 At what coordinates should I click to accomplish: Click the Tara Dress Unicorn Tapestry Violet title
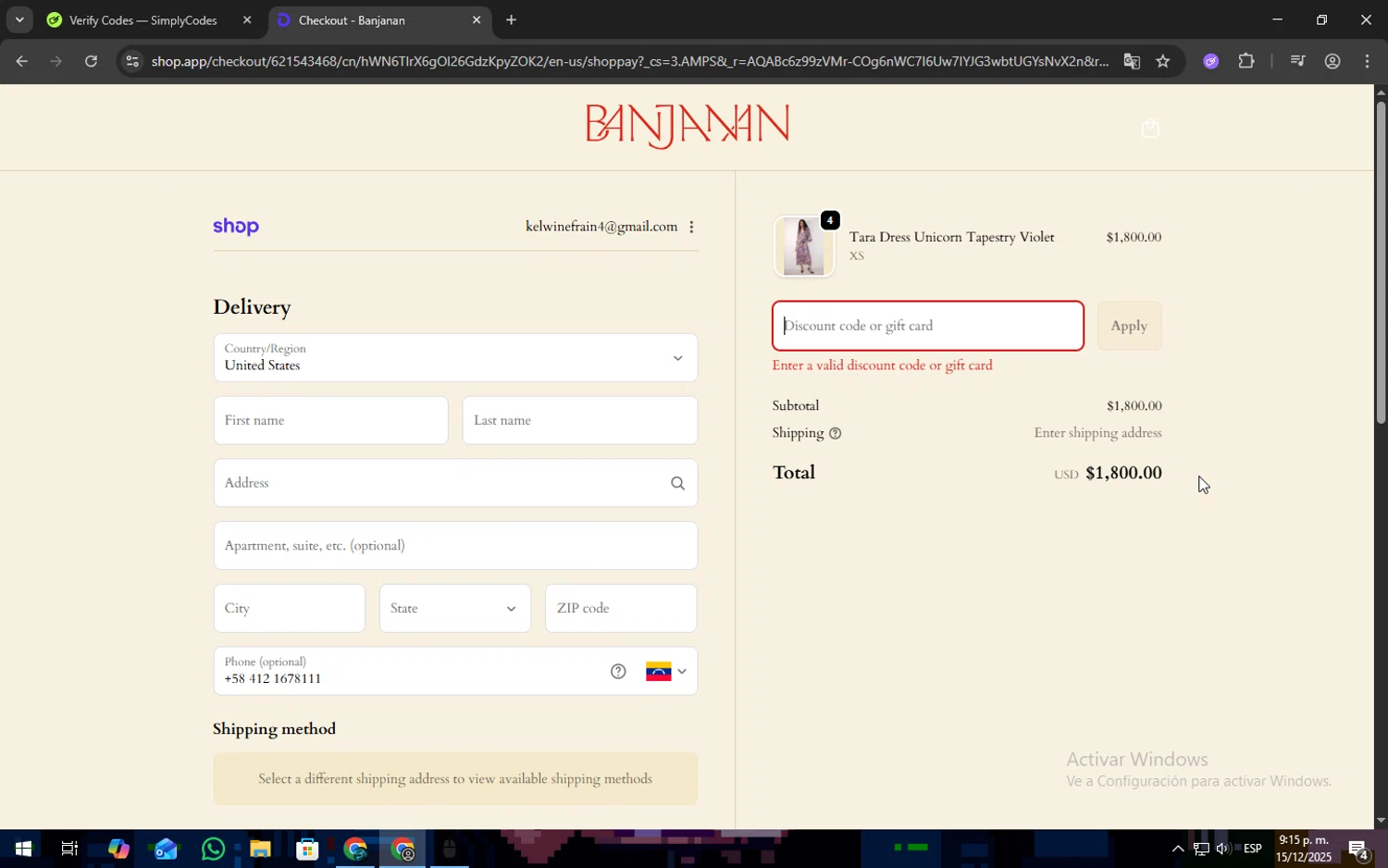pyautogui.click(x=951, y=237)
